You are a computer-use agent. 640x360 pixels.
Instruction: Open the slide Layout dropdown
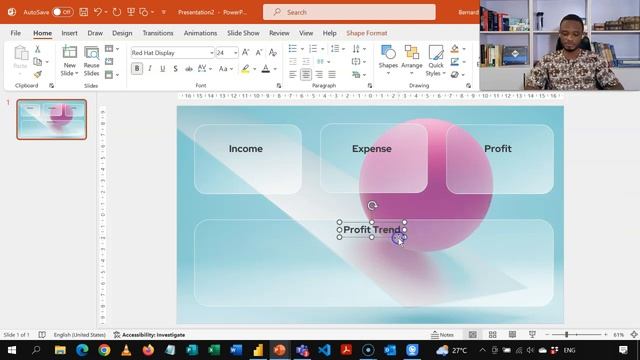(112, 49)
